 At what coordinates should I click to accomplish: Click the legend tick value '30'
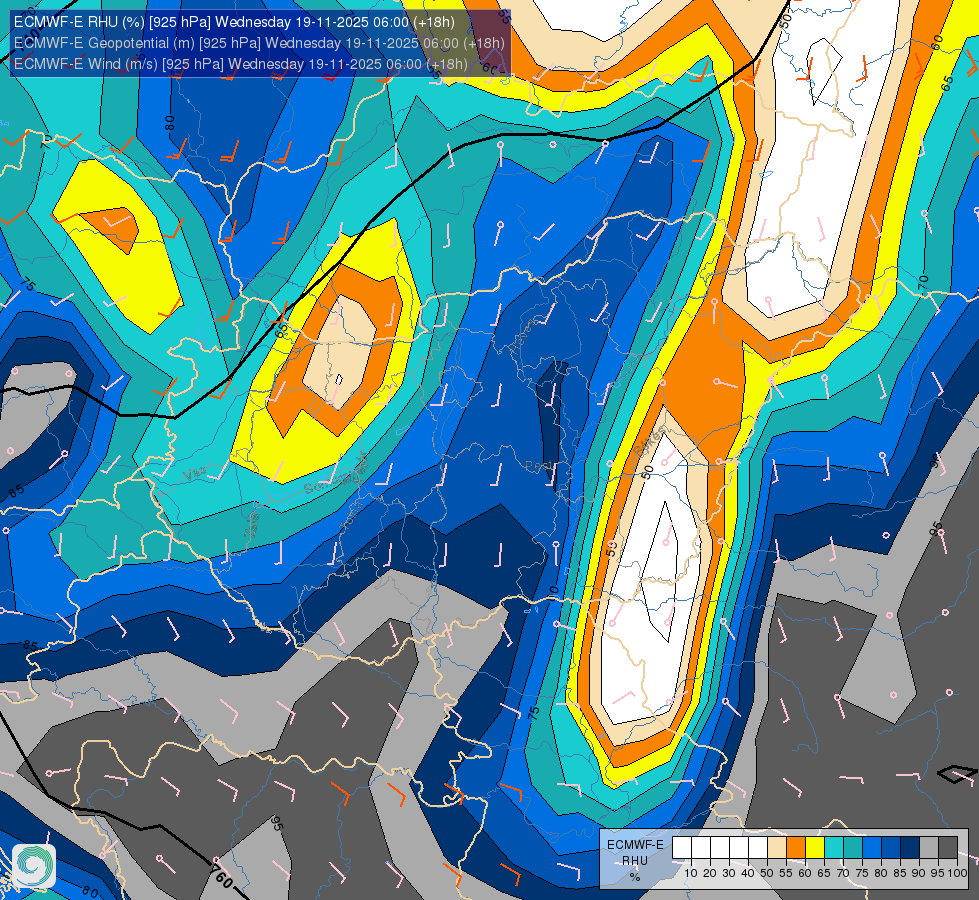coord(729,873)
